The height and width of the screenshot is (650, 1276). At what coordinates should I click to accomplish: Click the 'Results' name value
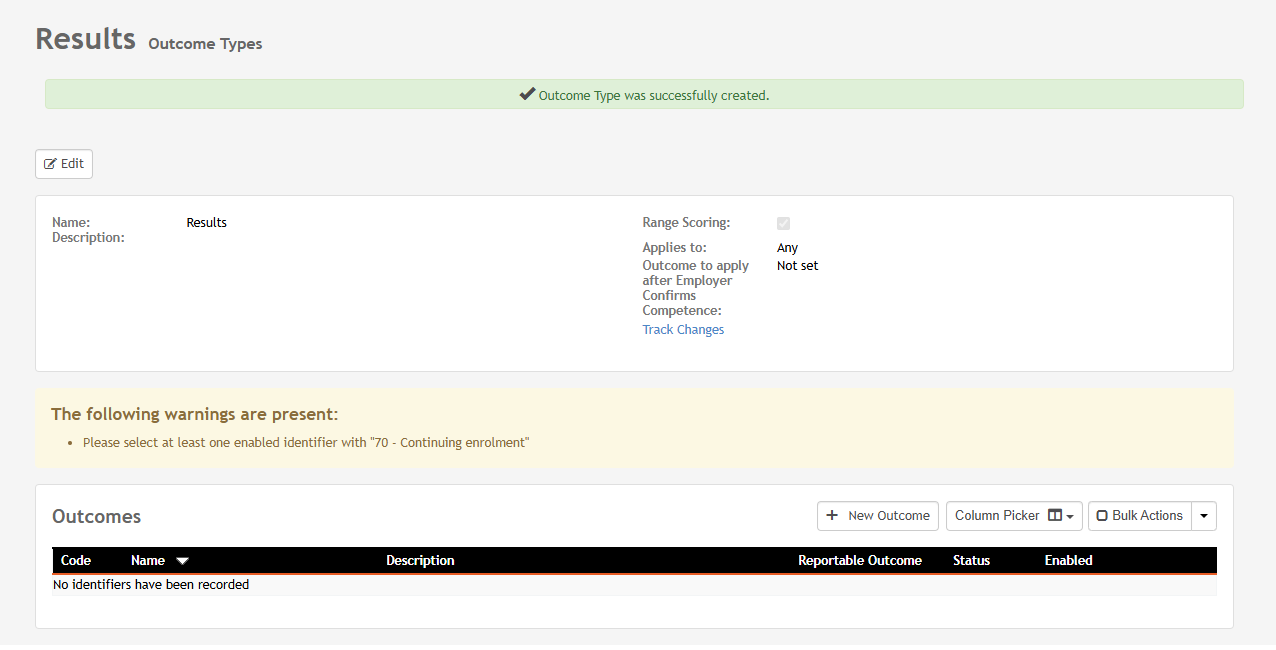pyautogui.click(x=207, y=223)
